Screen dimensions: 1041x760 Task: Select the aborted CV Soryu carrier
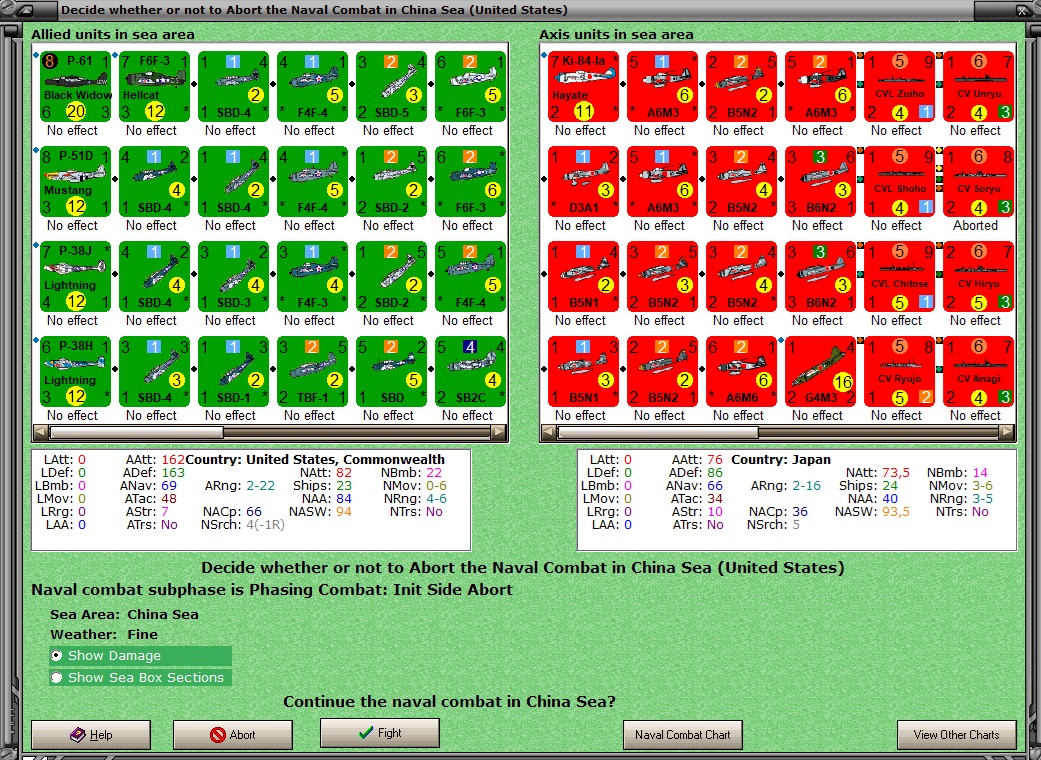pyautogui.click(x=978, y=181)
